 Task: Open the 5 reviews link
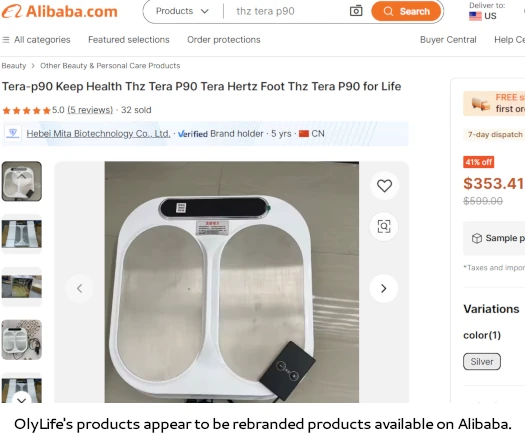[90, 110]
